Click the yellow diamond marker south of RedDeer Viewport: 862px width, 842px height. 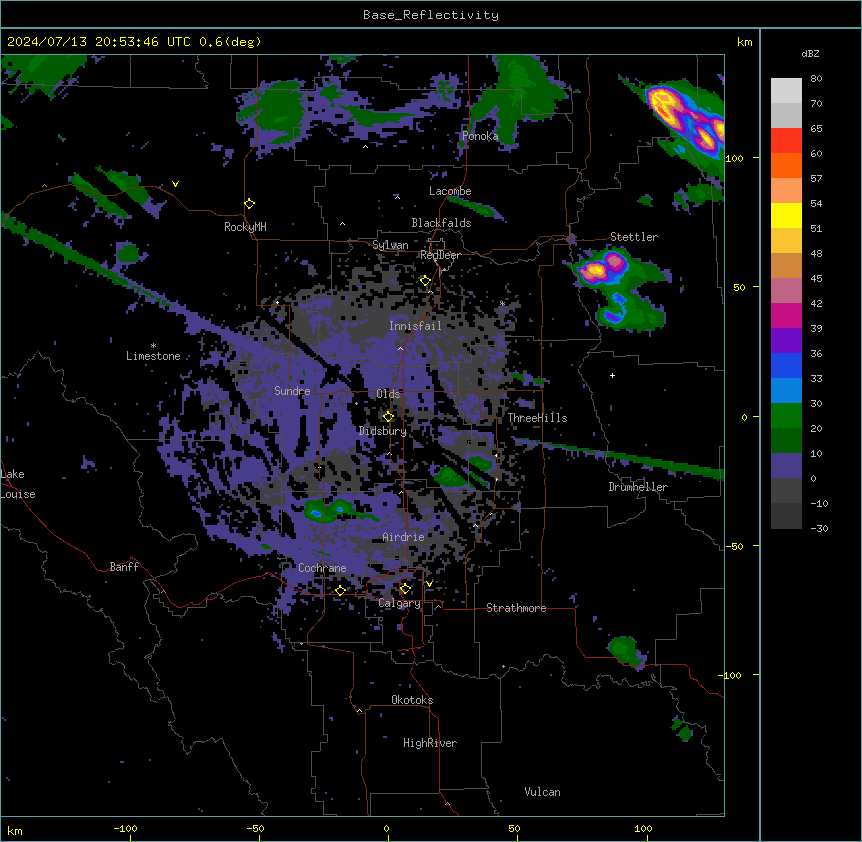point(425,281)
